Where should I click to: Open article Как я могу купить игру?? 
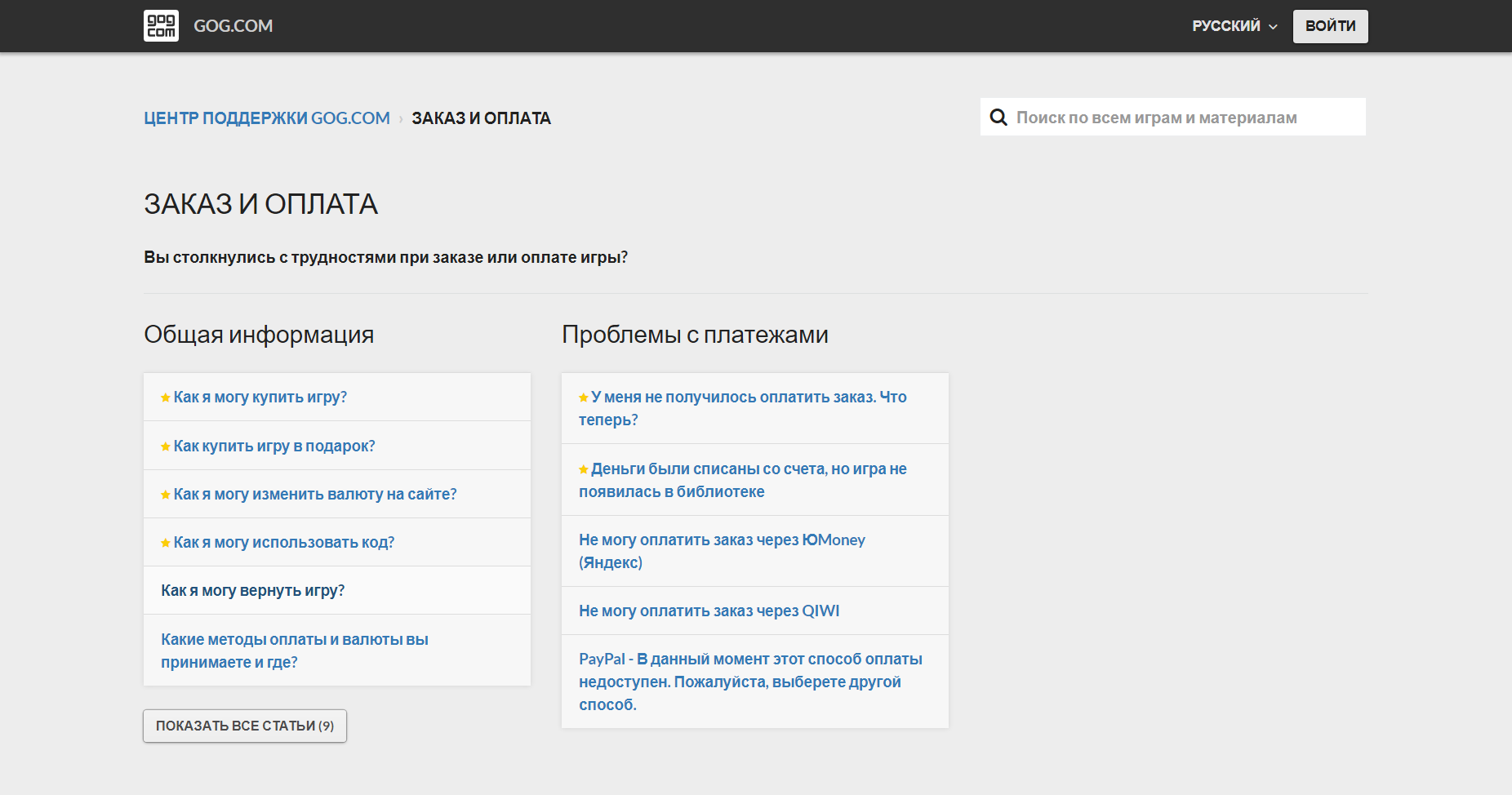pyautogui.click(x=260, y=397)
